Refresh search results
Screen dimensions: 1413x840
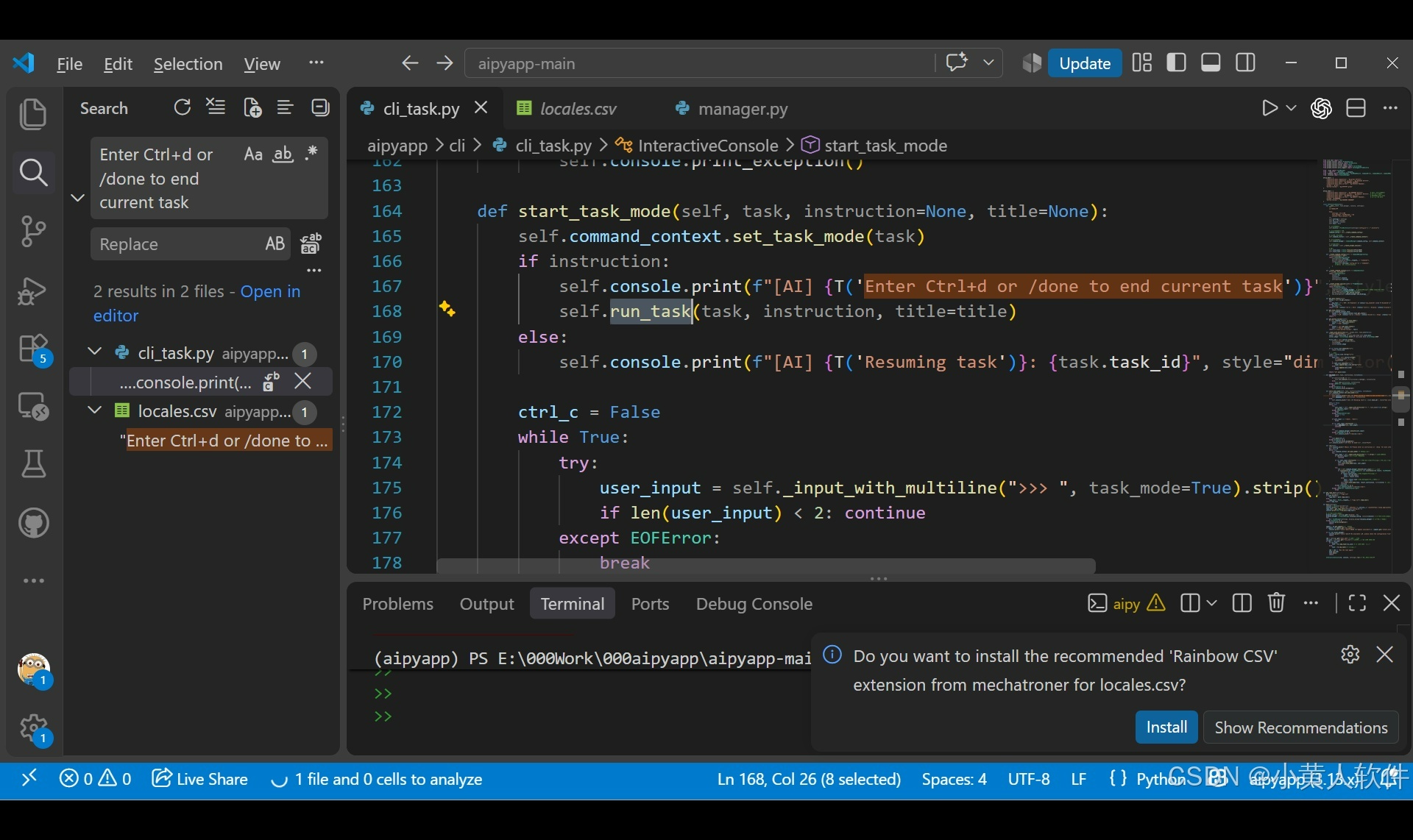182,108
